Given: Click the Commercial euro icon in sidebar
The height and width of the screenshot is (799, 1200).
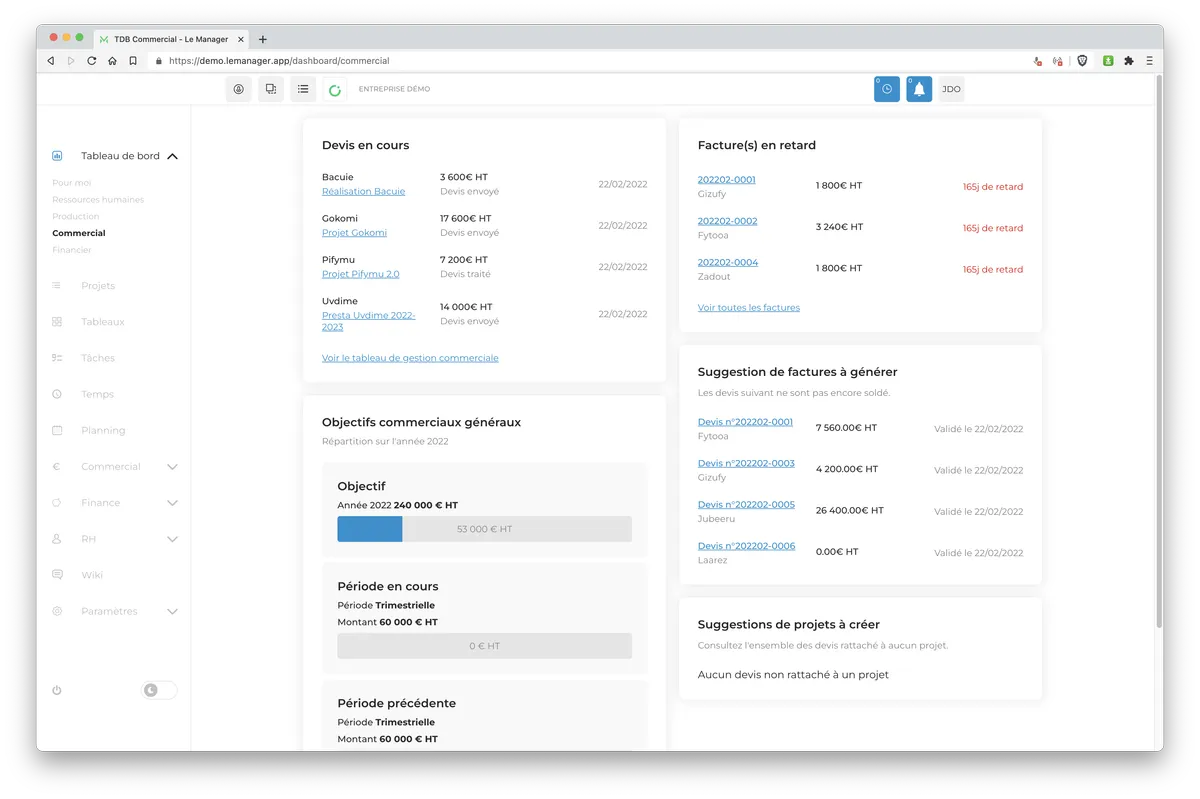Looking at the screenshot, I should click(57, 467).
